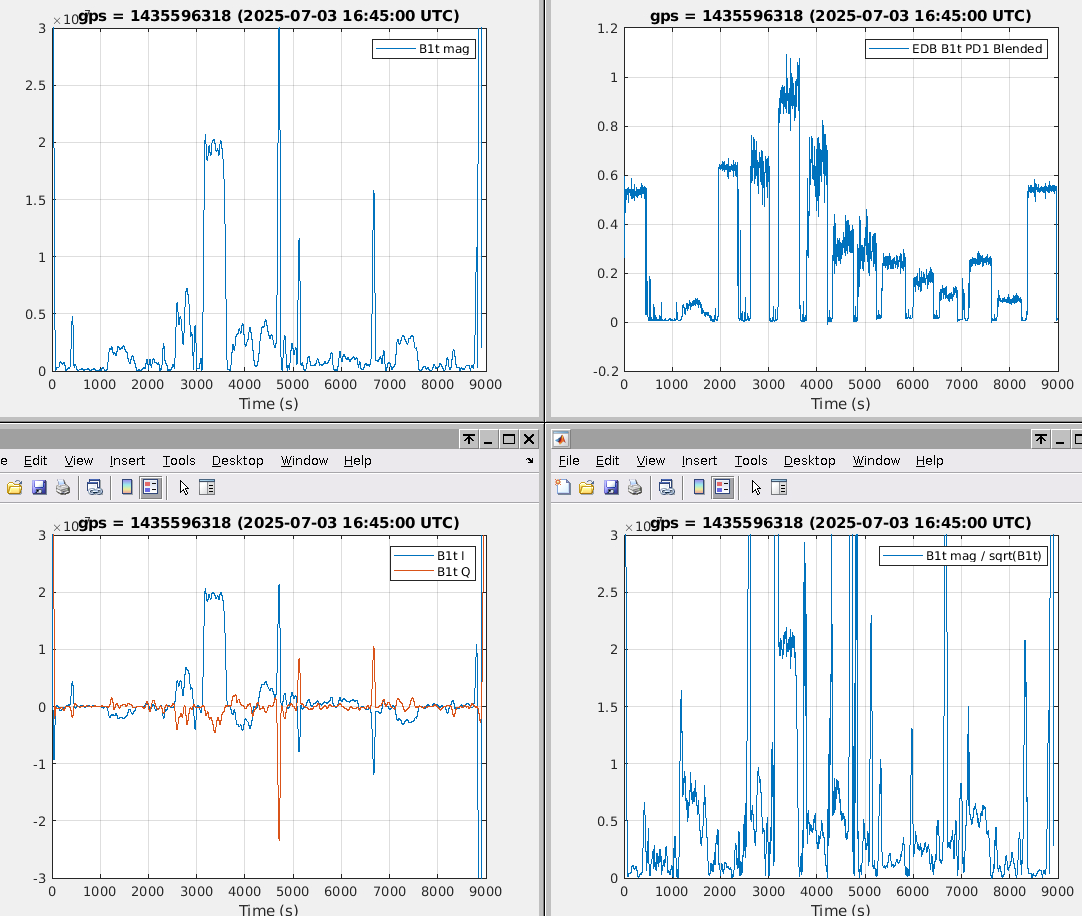The height and width of the screenshot is (916, 1082).
Task: Click Print Figure icon in left window toolbar
Action: (63, 487)
